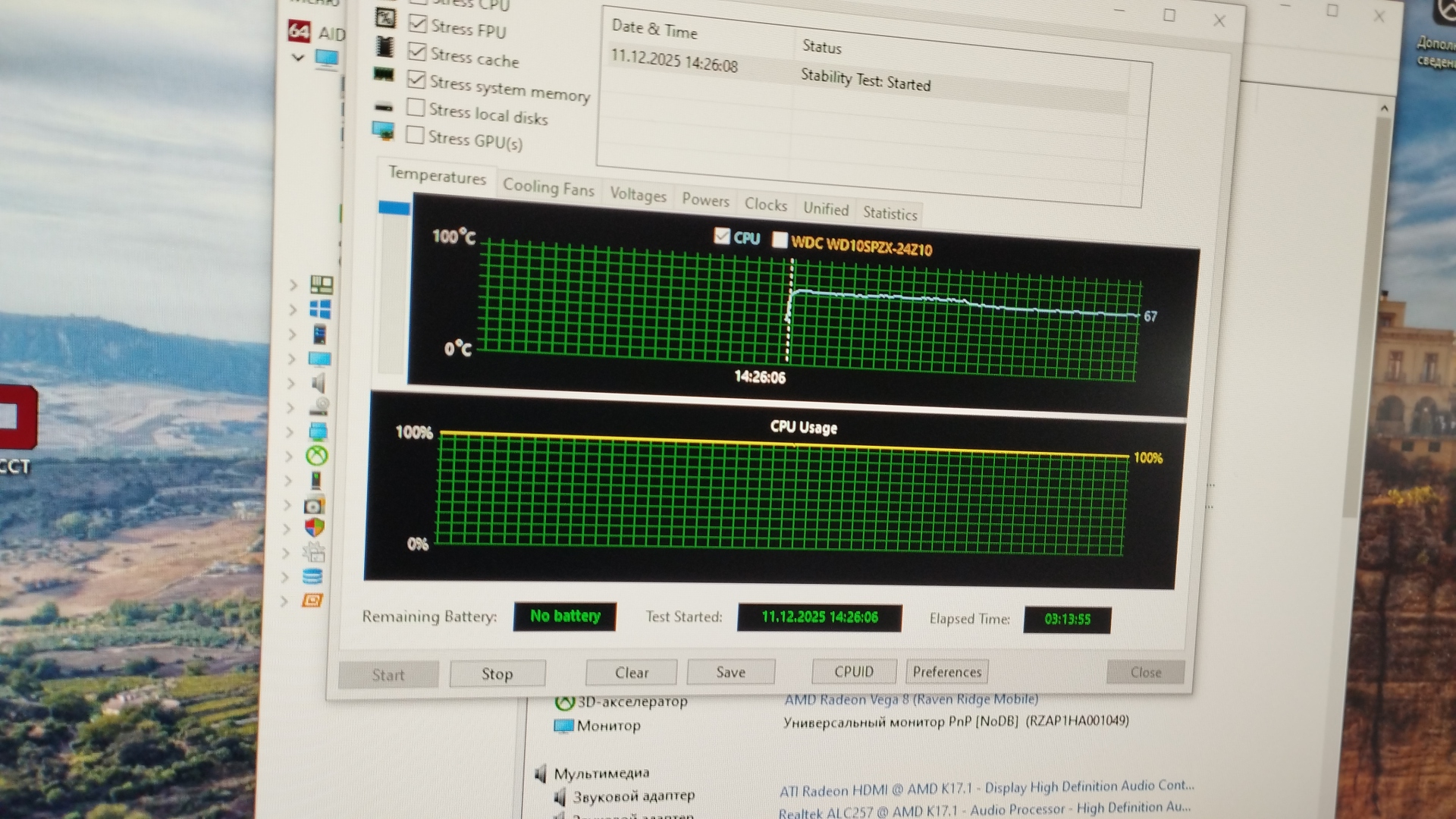
Task: Switch to the Cooling Fans tab
Action: click(548, 187)
